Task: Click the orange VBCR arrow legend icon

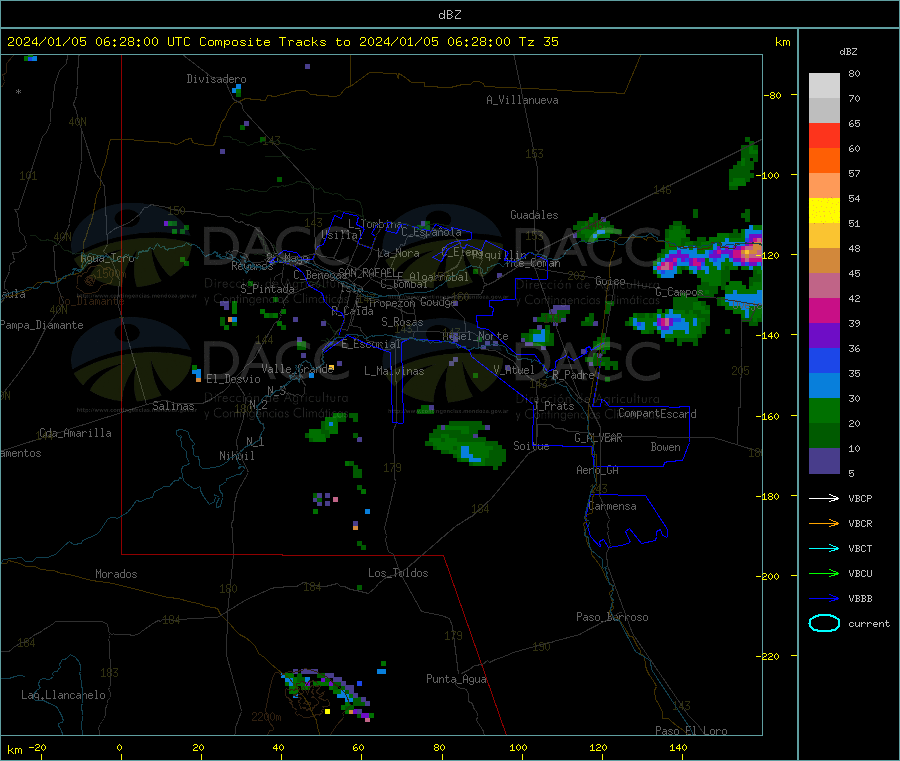Action: (x=824, y=523)
